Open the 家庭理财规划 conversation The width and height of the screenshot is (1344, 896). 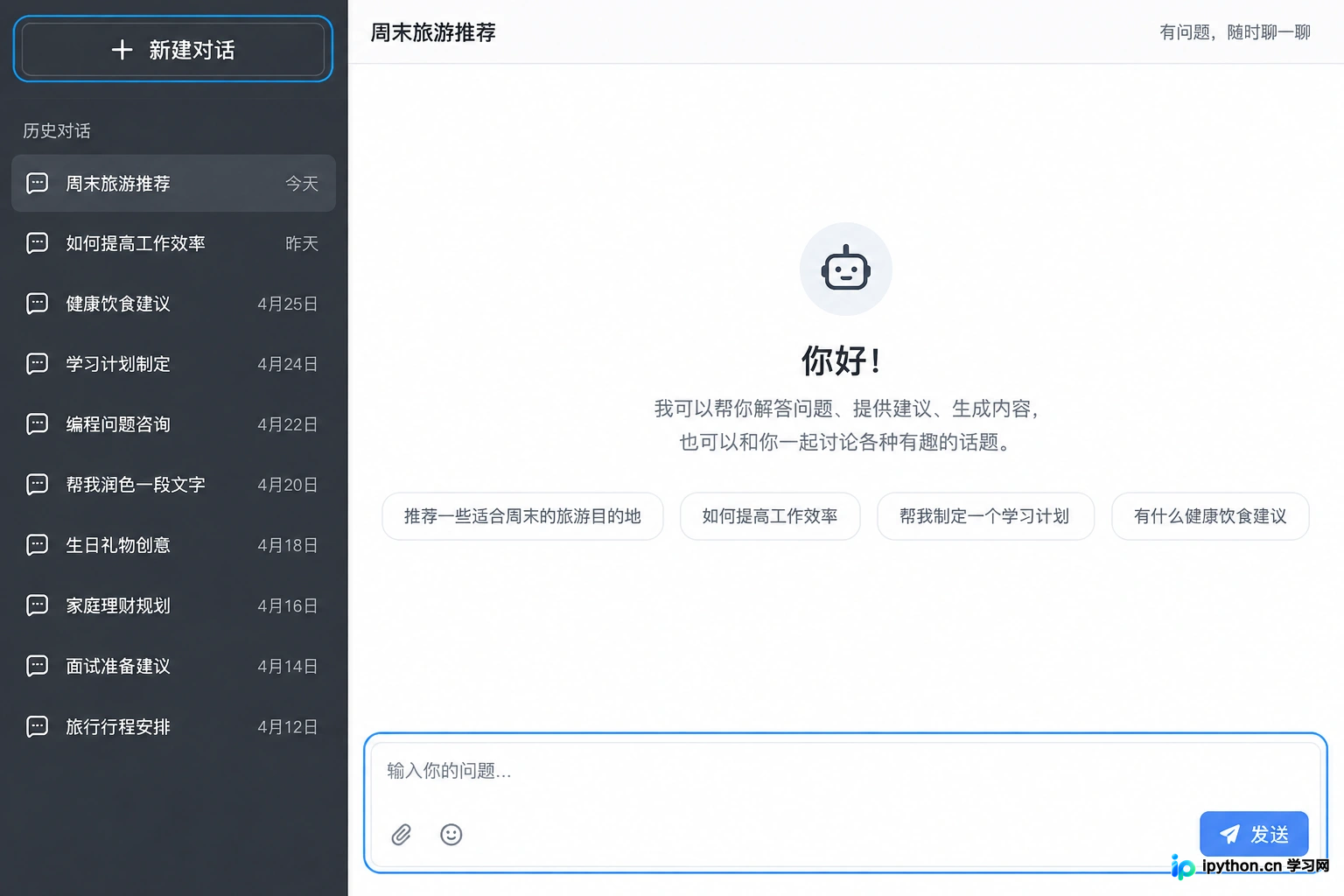click(173, 605)
